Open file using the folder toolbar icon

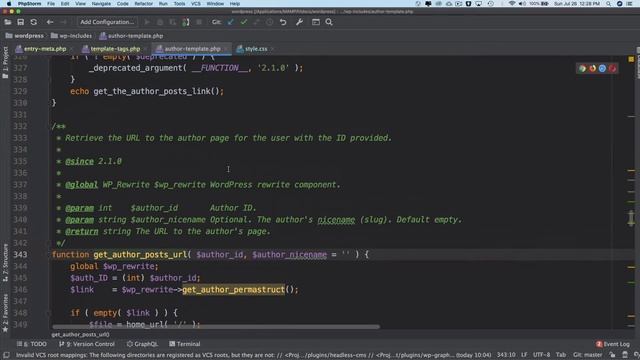pyautogui.click(x=8, y=22)
